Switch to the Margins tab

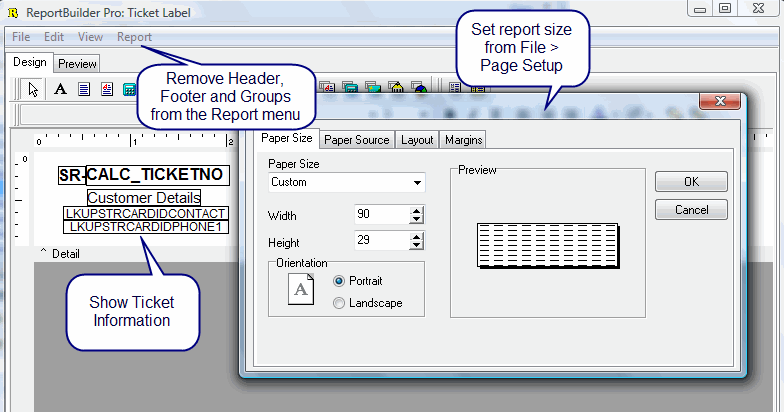pos(463,140)
